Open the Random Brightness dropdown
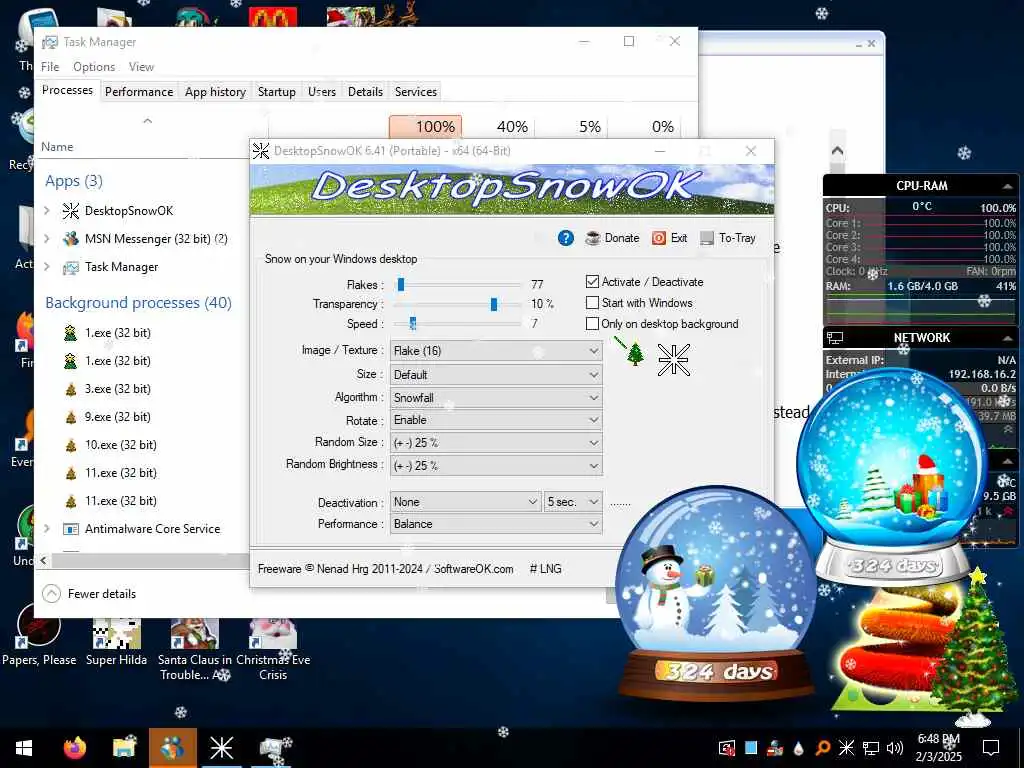The image size is (1024, 768). pyautogui.click(x=496, y=466)
